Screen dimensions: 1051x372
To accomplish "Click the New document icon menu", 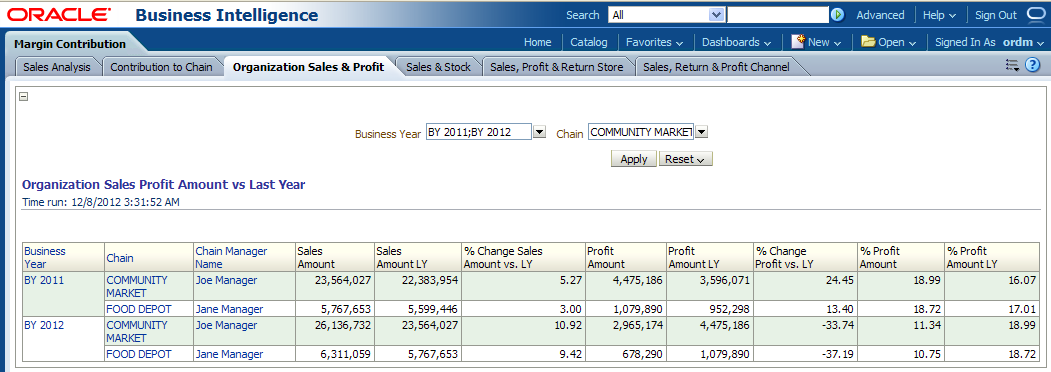I will [x=816, y=42].
